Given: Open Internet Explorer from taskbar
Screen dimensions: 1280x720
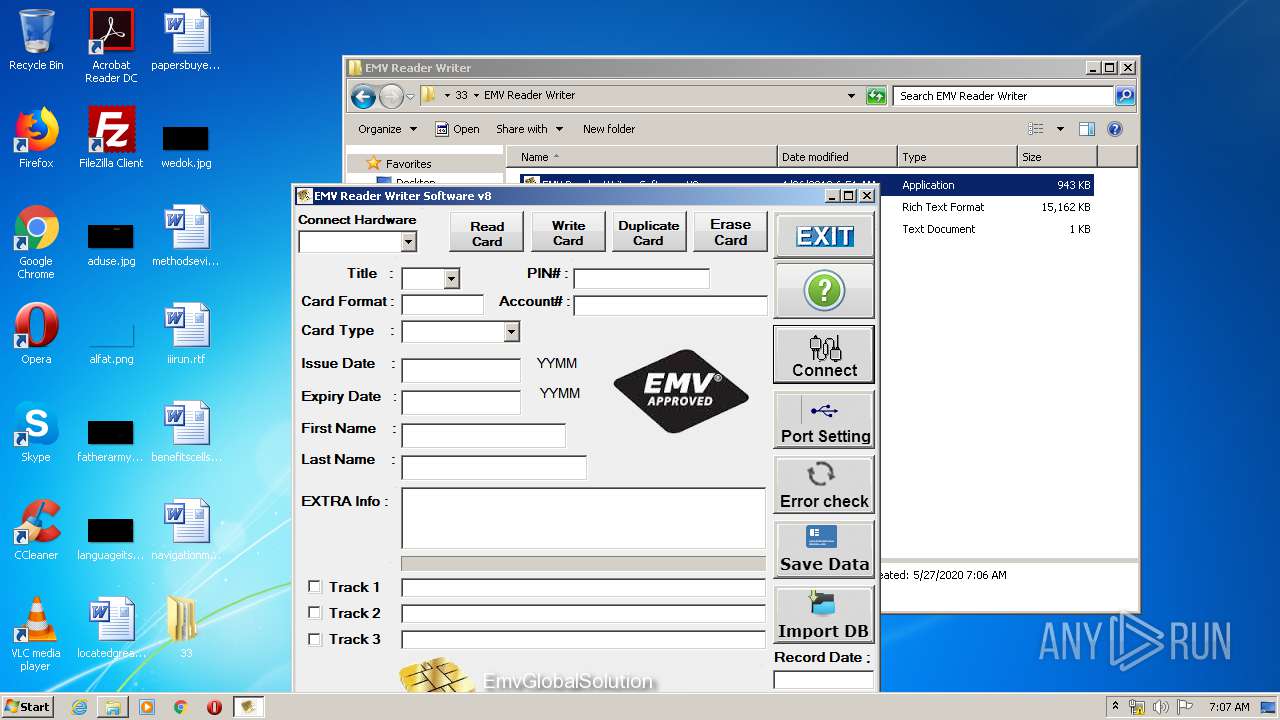Looking at the screenshot, I should tap(79, 707).
